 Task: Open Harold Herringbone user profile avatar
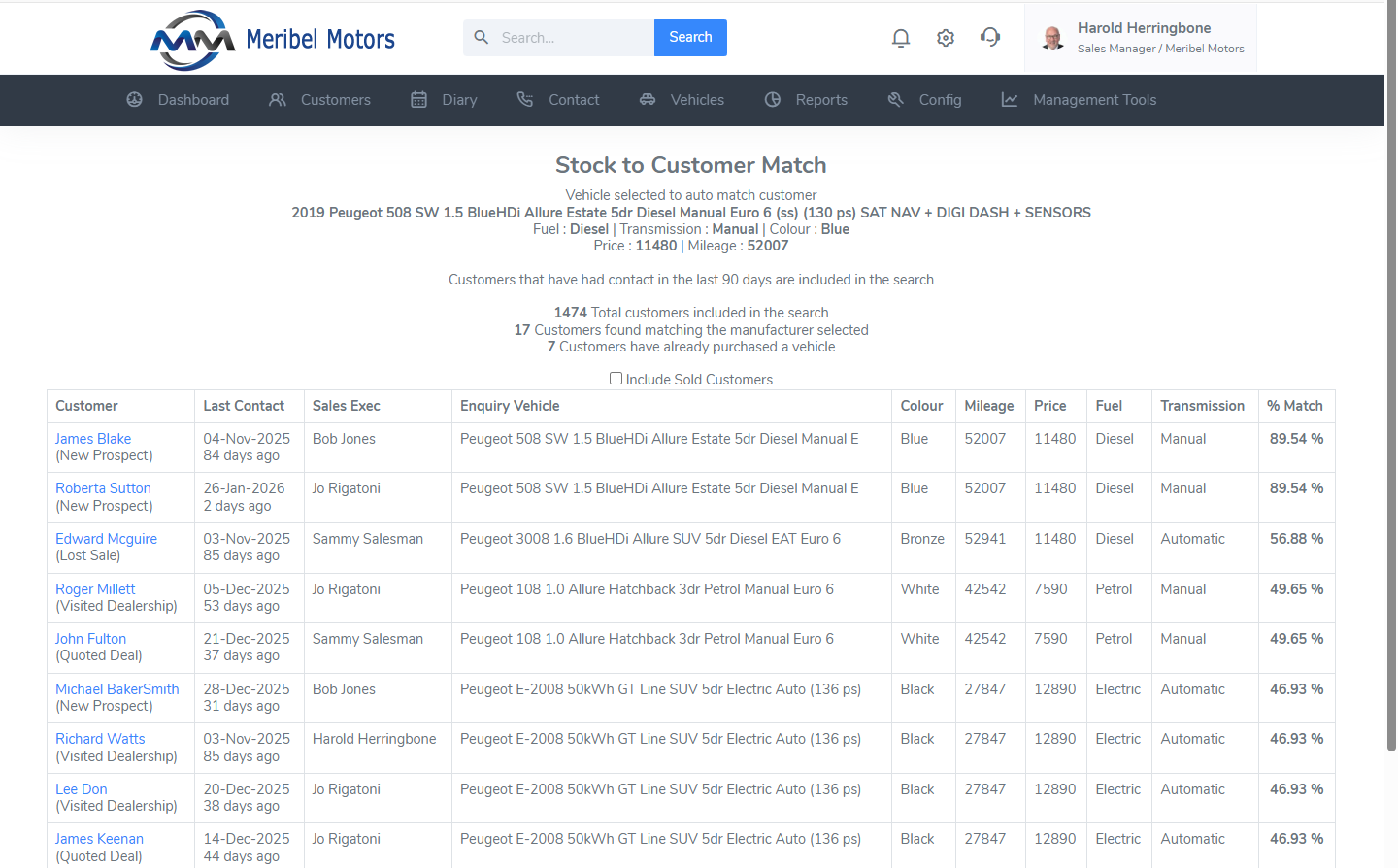[1052, 38]
